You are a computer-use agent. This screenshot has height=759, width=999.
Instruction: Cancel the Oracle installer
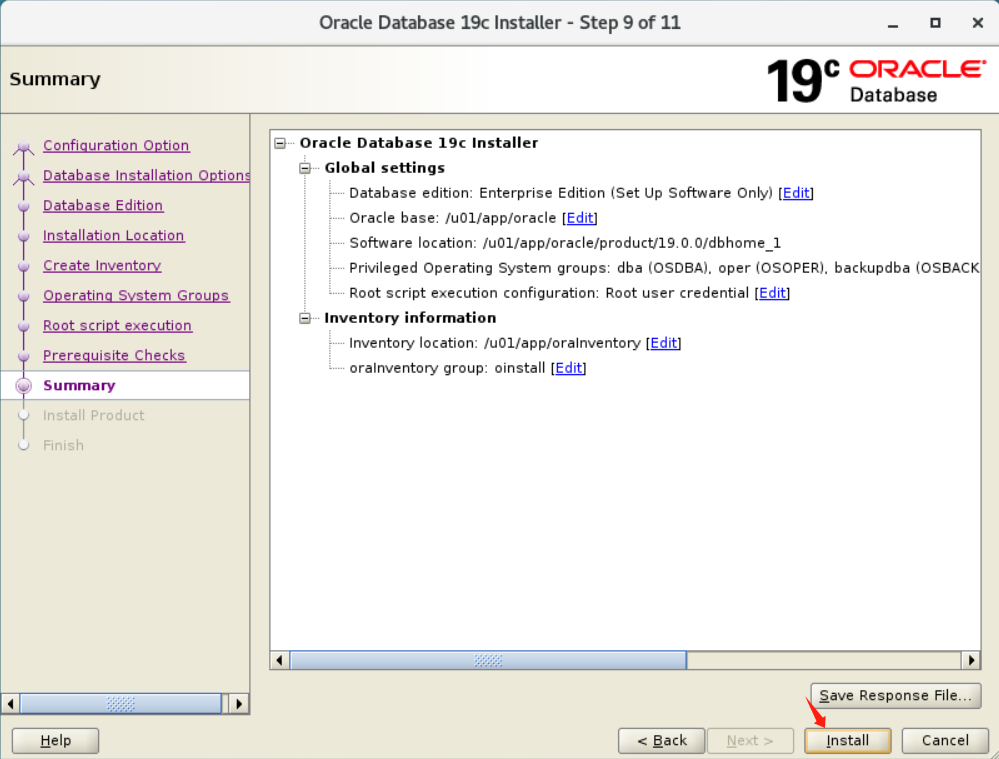[x=945, y=741]
